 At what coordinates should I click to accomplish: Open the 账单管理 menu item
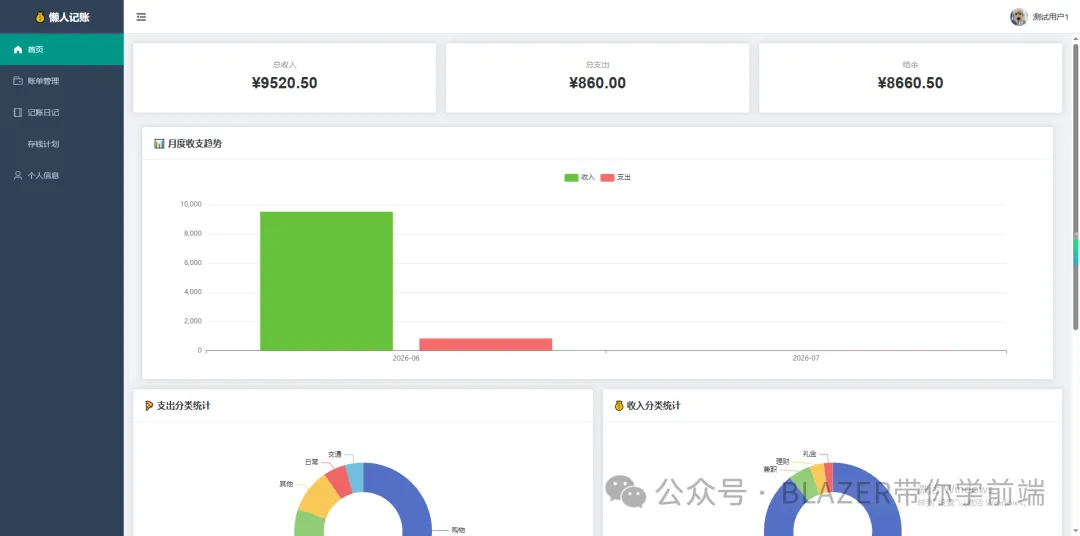[62, 81]
